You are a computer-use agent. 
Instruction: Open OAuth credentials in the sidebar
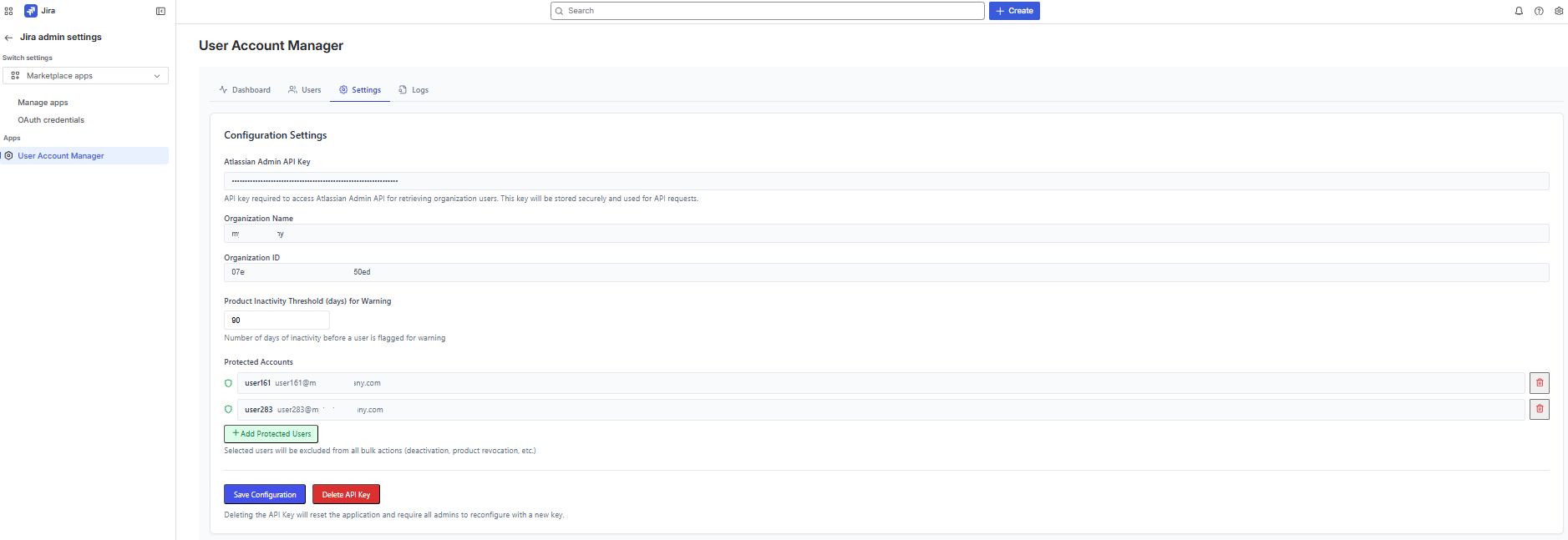tap(51, 120)
